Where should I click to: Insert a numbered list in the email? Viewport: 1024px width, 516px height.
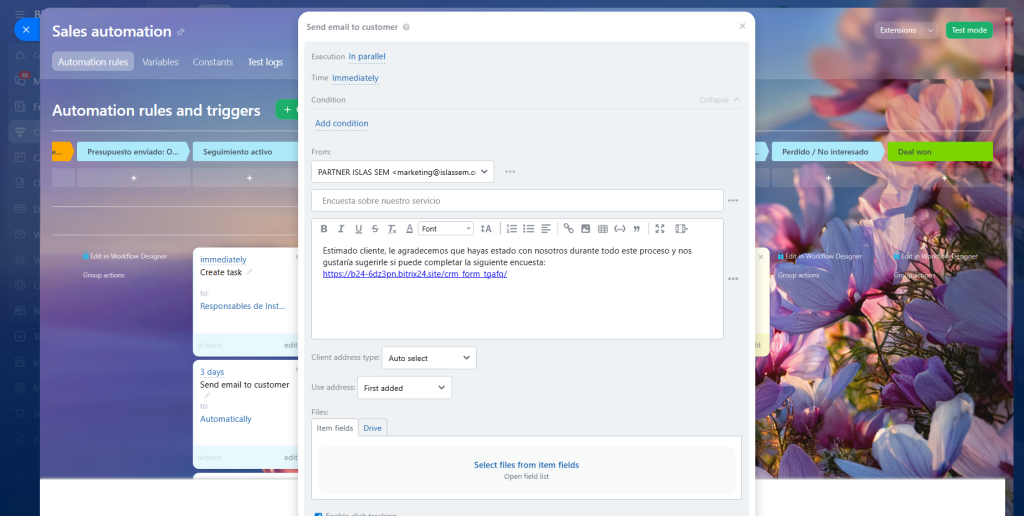pyautogui.click(x=512, y=229)
